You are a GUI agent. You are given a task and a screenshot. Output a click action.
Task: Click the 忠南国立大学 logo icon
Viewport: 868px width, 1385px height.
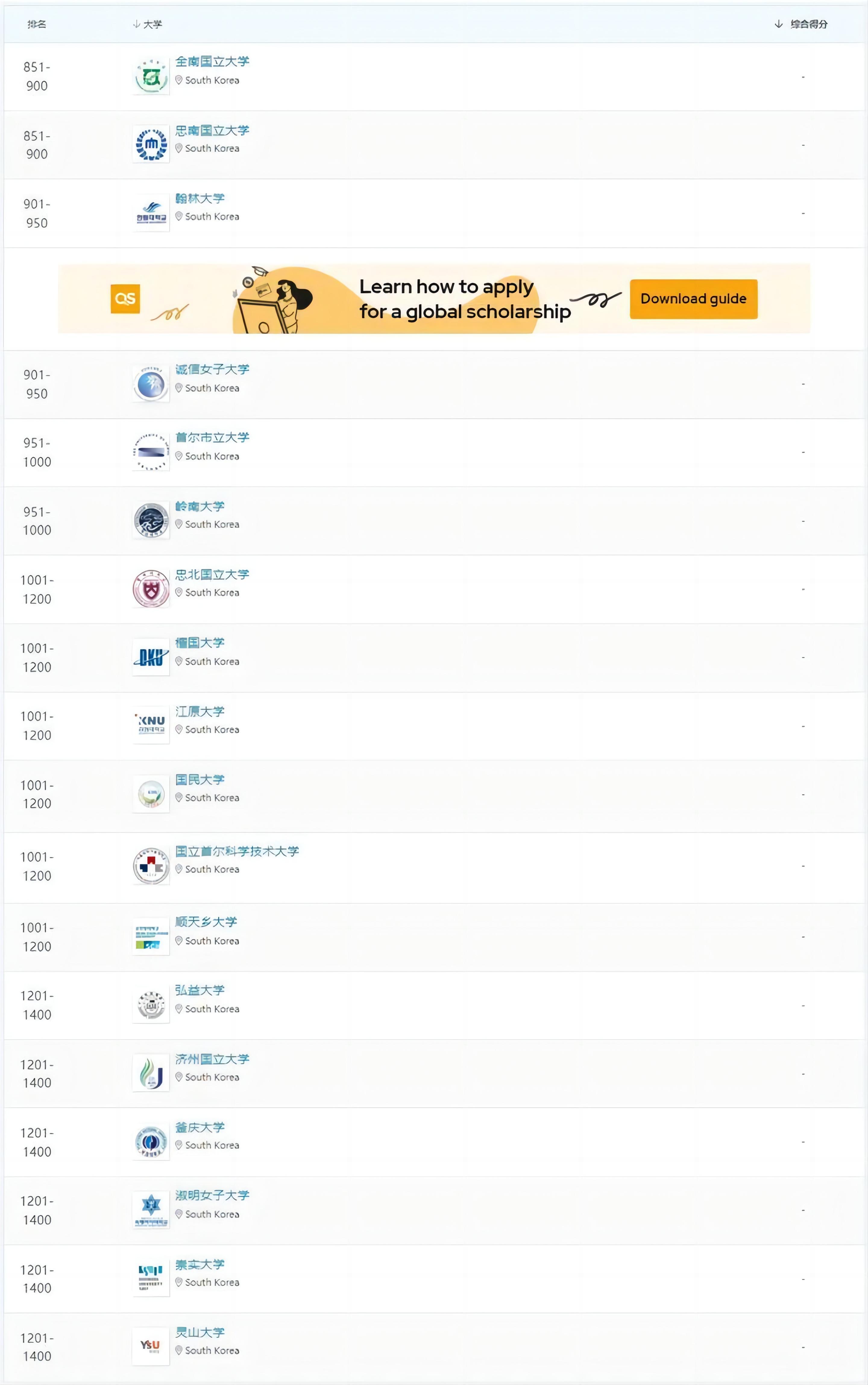pyautogui.click(x=150, y=145)
